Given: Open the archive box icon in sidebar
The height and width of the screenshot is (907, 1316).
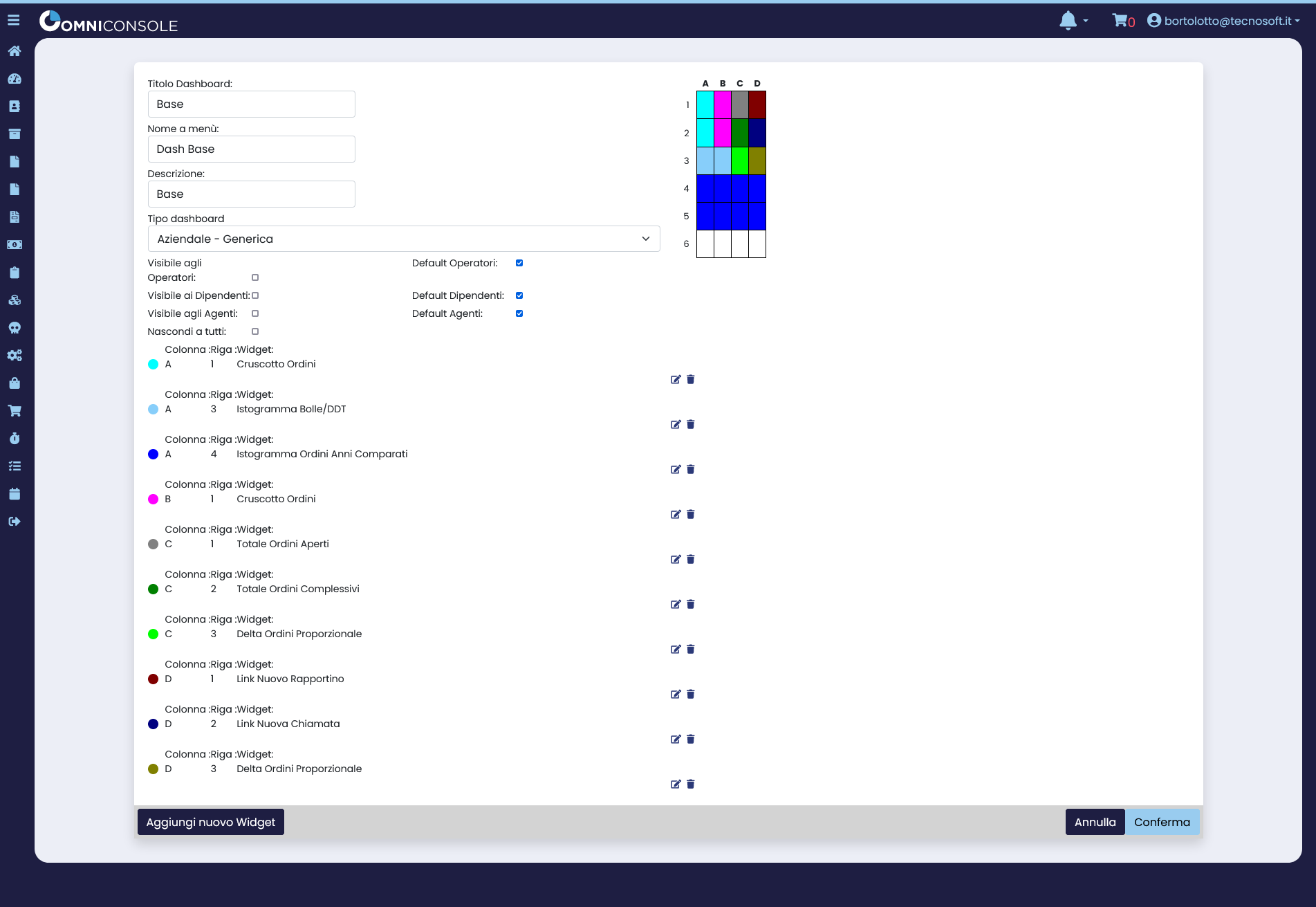Looking at the screenshot, I should (x=15, y=134).
